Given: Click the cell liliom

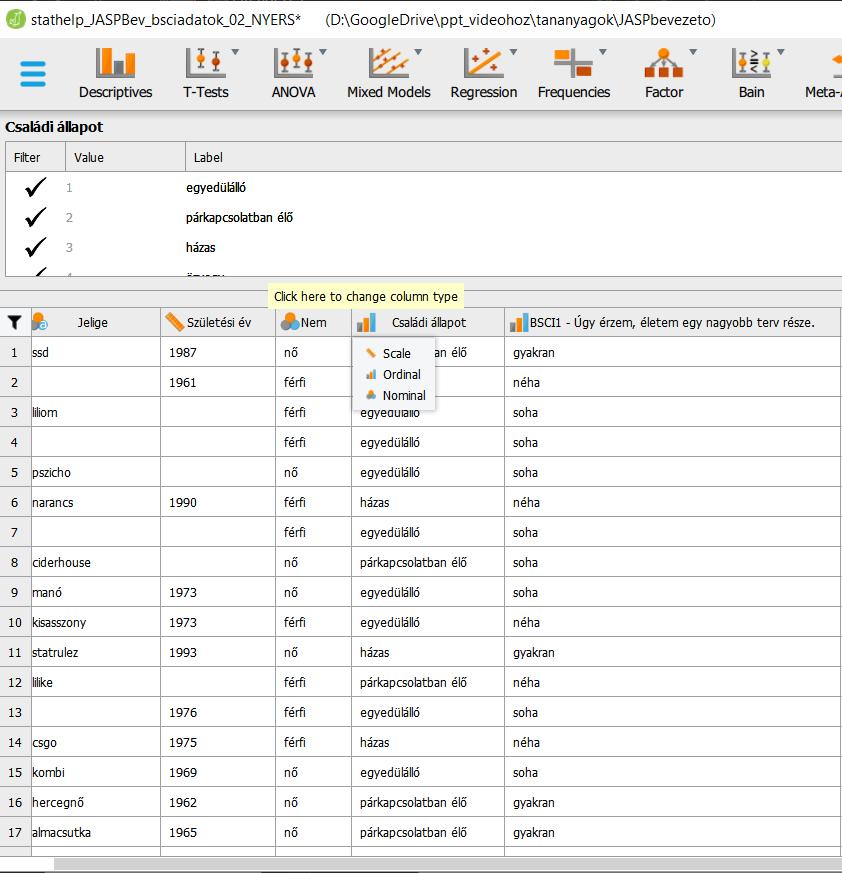Looking at the screenshot, I should pyautogui.click(x=96, y=413).
